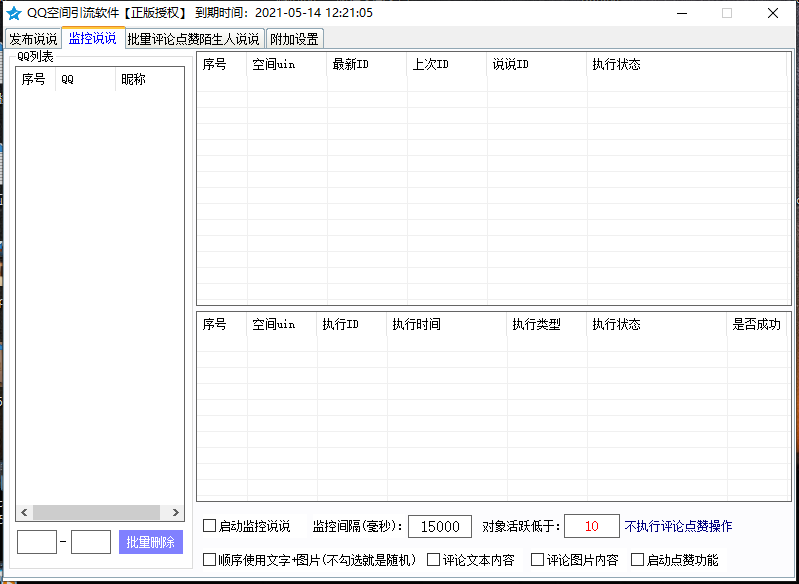Click the 序号 header in the QQ列表
The width and height of the screenshot is (799, 584).
tap(36, 79)
